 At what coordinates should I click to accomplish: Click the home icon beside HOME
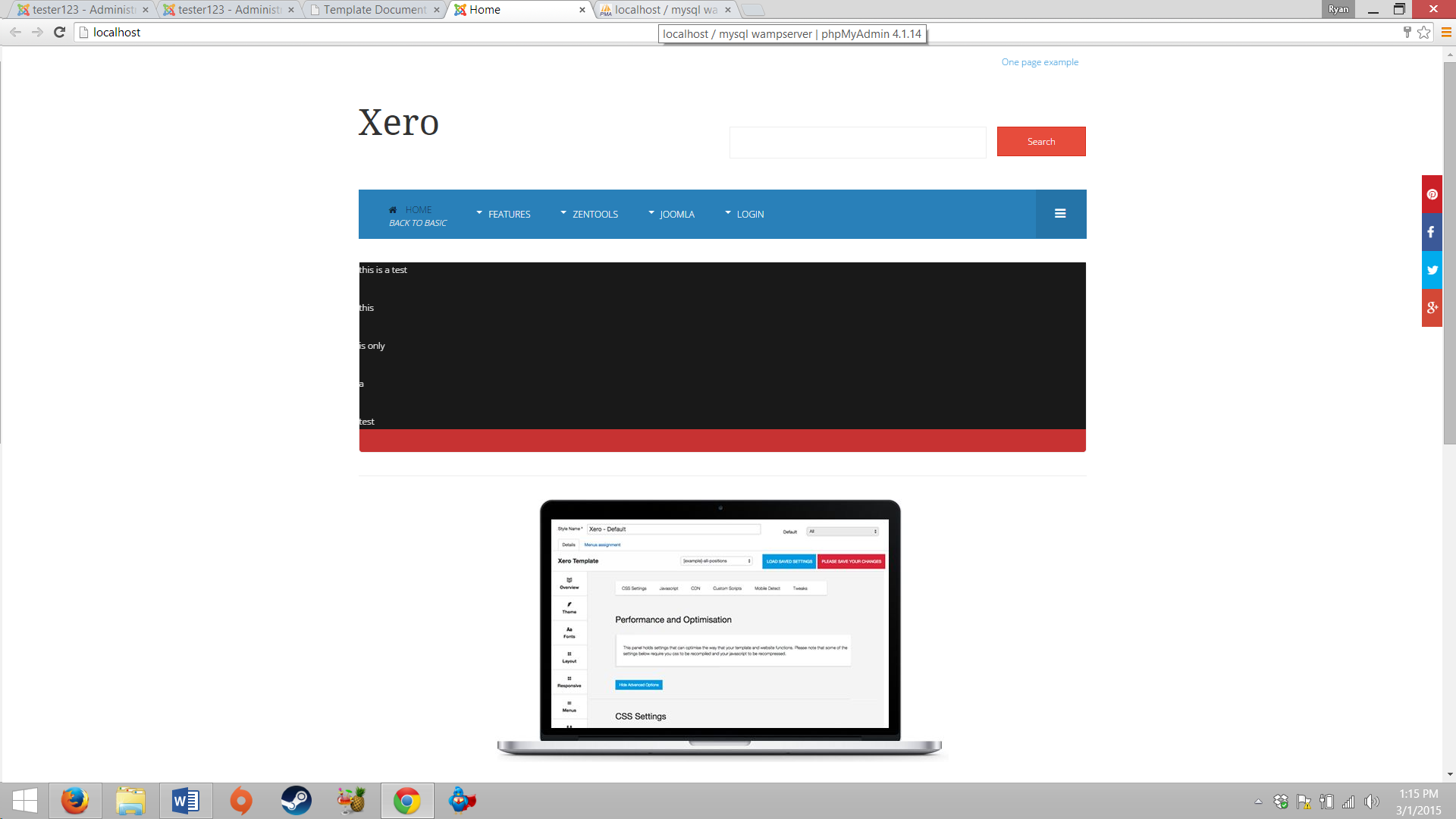[x=393, y=210]
